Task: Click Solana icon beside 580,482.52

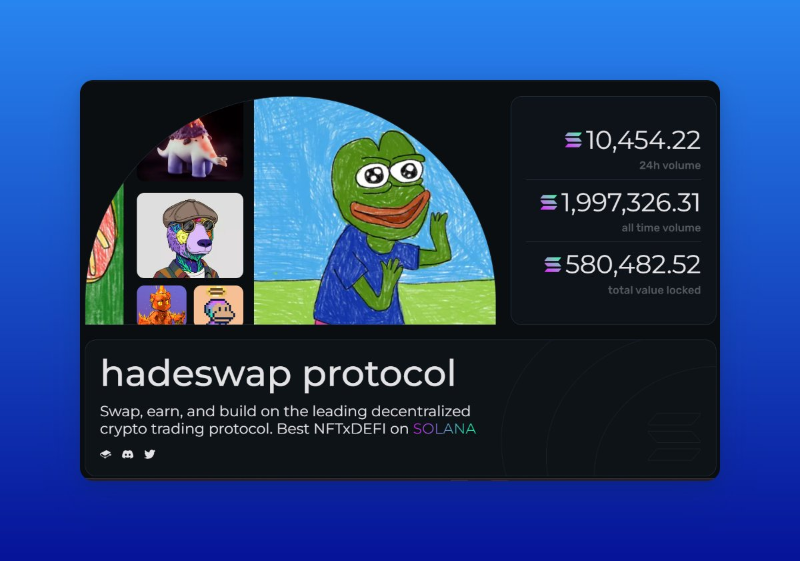Action: (553, 265)
